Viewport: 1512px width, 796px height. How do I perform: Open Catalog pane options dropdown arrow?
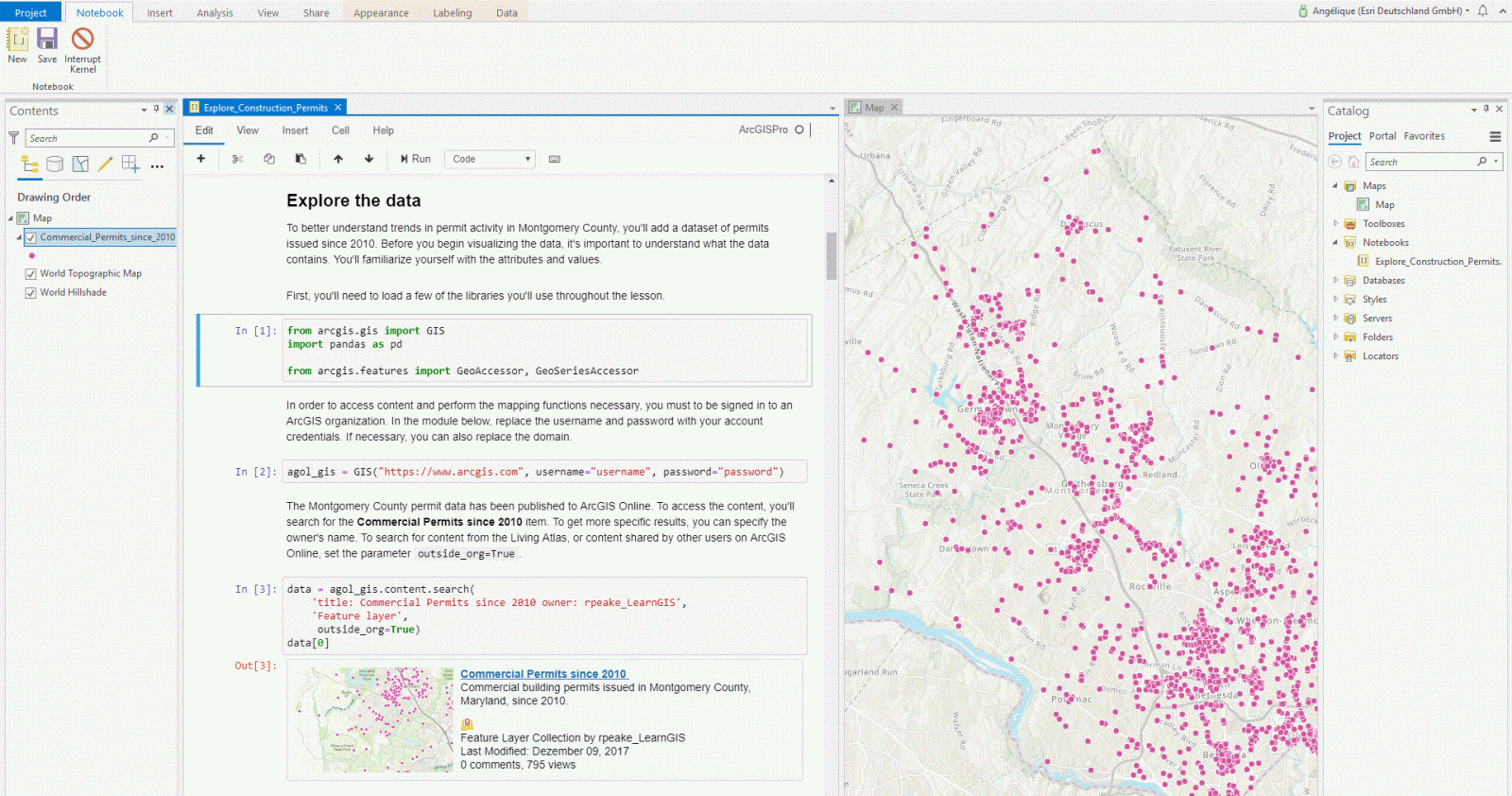(x=1473, y=110)
